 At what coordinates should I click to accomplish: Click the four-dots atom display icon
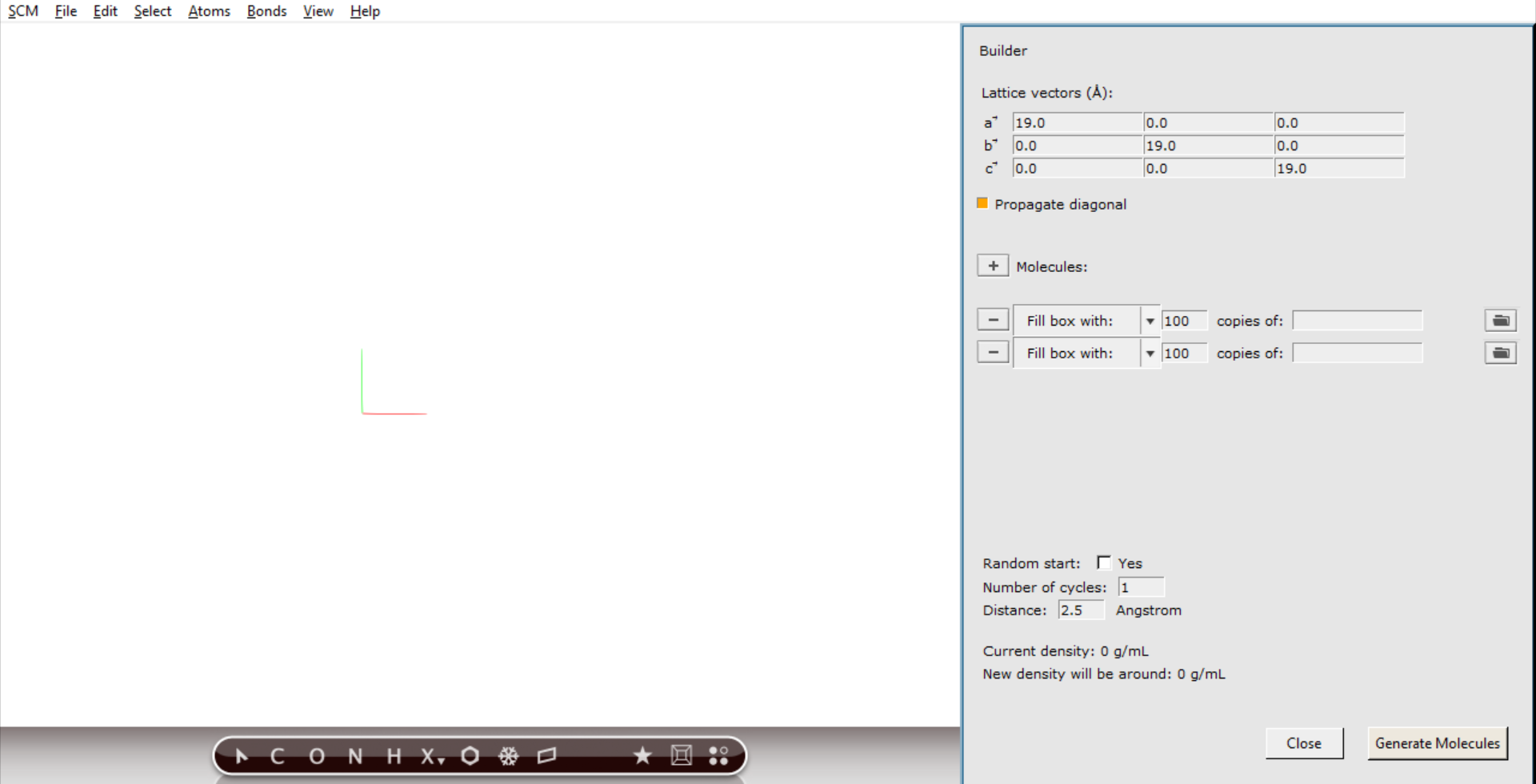coord(718,756)
